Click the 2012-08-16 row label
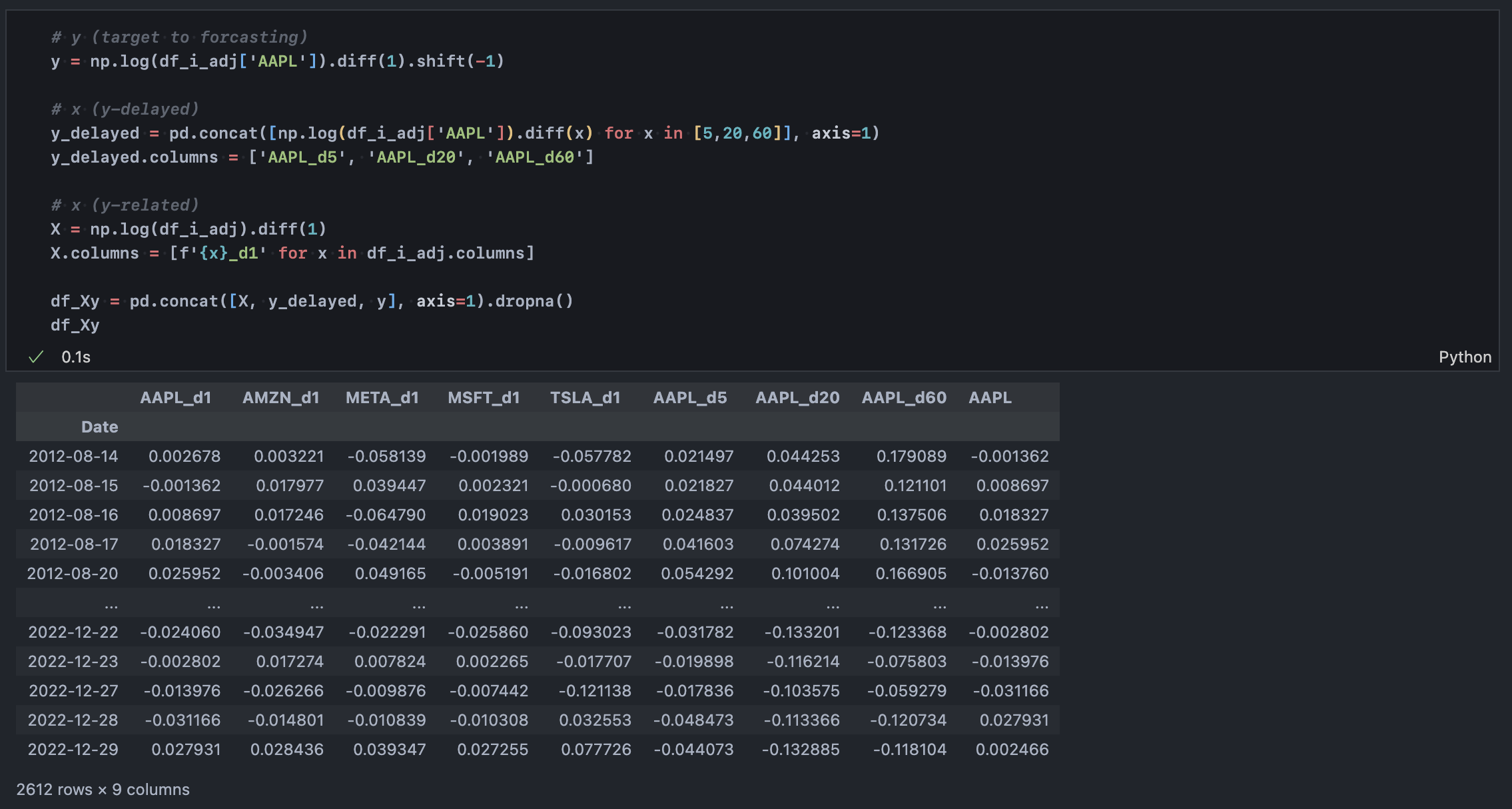Image resolution: width=1512 pixels, height=809 pixels. coord(73,515)
